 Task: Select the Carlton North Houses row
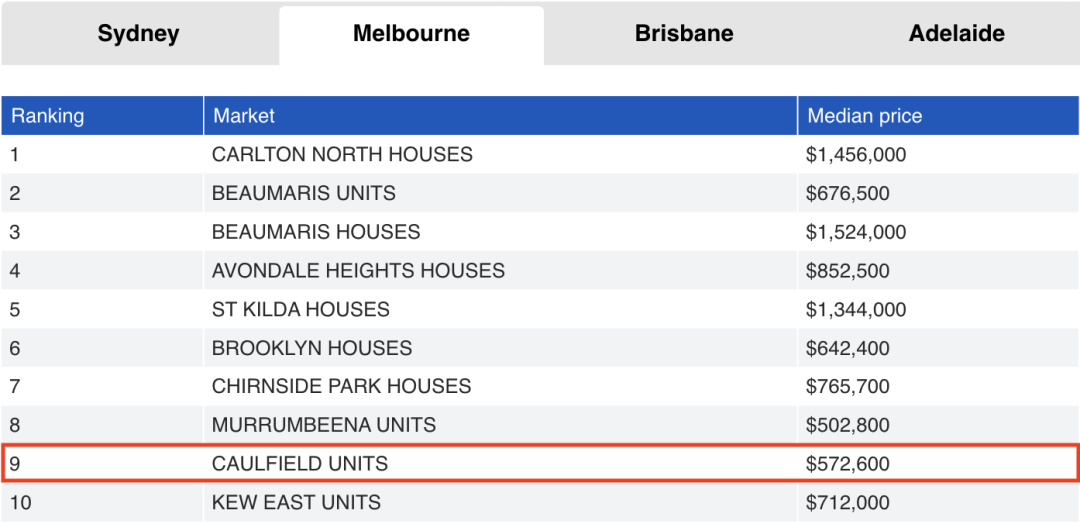click(342, 155)
